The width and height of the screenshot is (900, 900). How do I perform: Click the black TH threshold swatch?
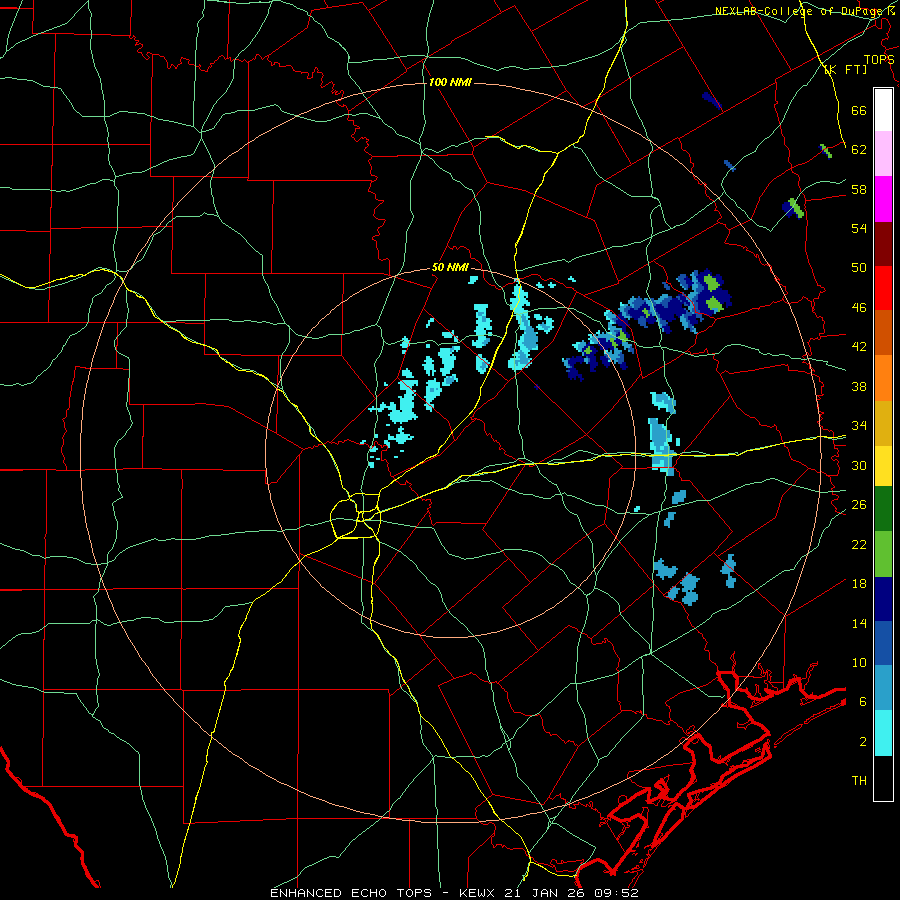(x=883, y=778)
